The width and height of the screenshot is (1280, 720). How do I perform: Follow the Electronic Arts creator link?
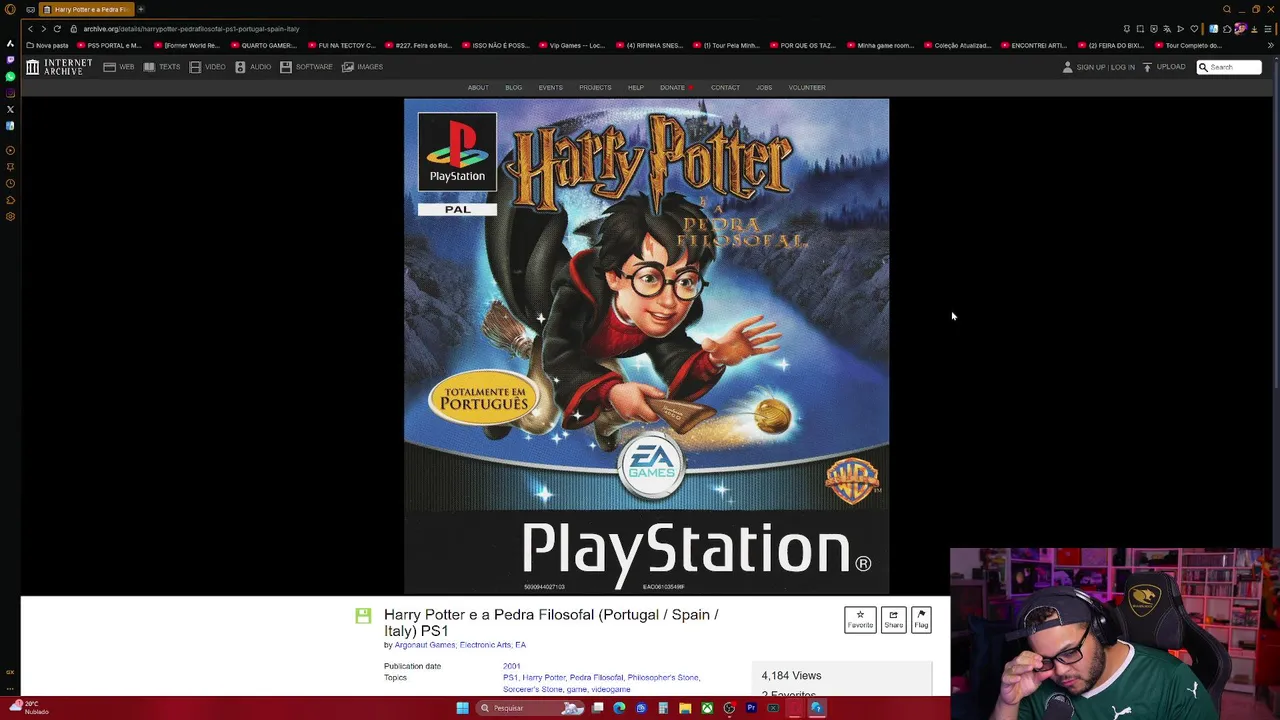[485, 645]
